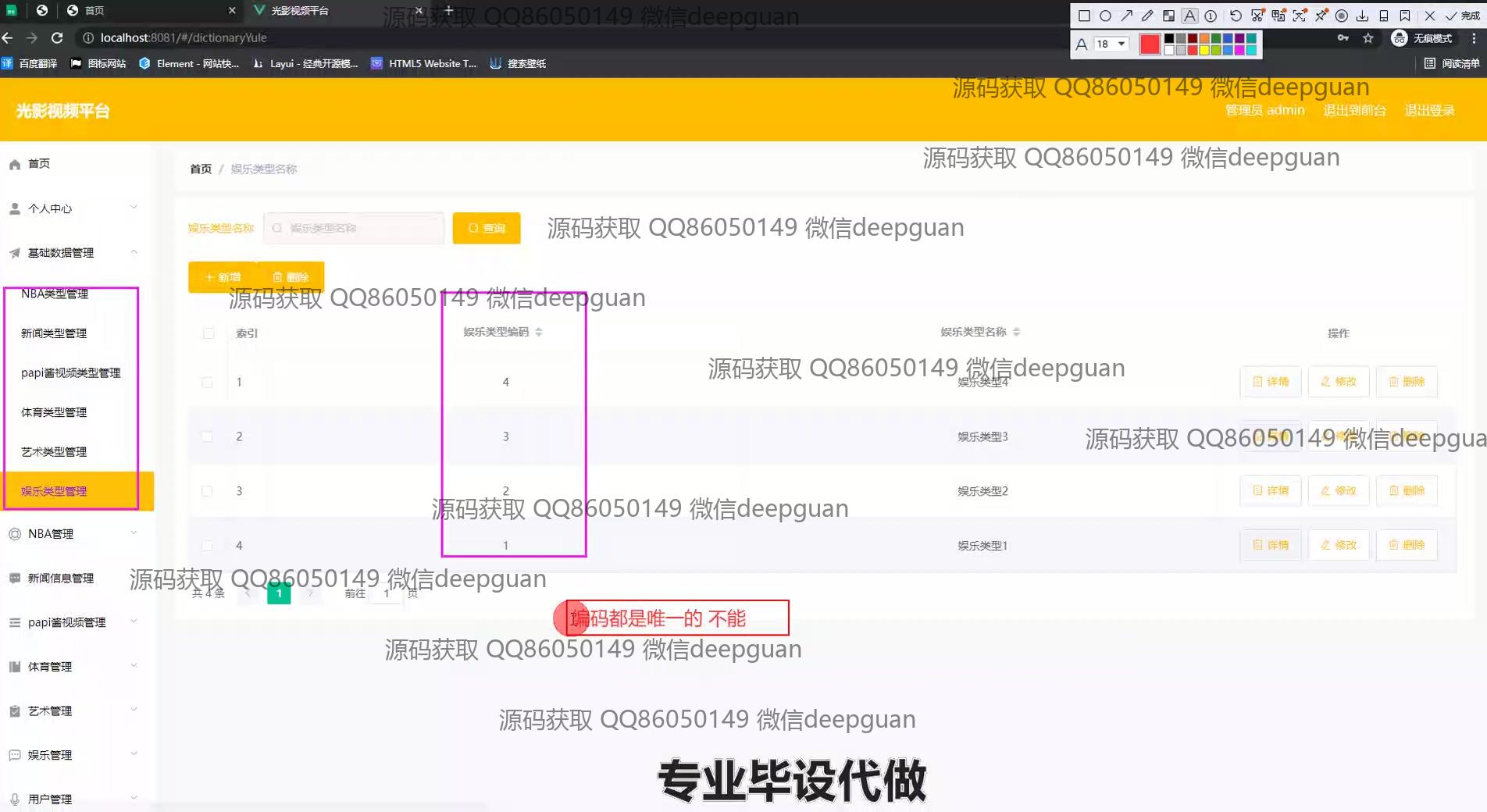This screenshot has width=1487, height=812.
Task: Click 修改 for 娱乐类型2 row
Action: tap(1339, 490)
